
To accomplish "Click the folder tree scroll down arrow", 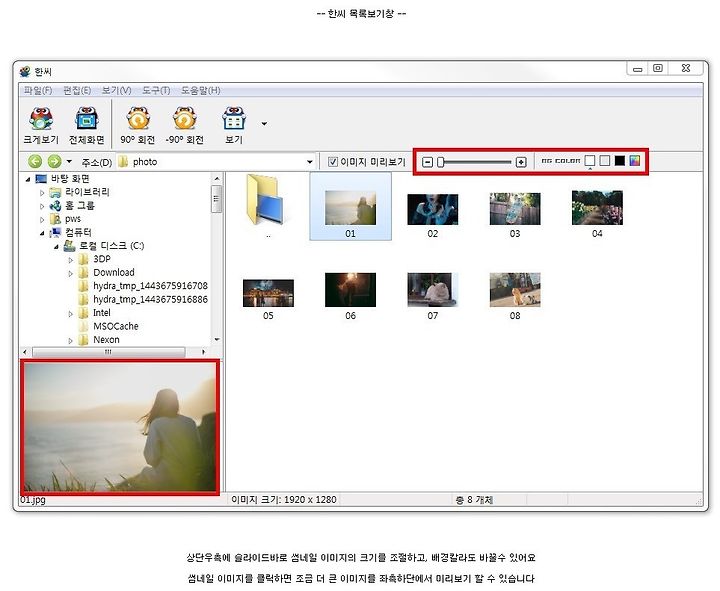I will [217, 340].
